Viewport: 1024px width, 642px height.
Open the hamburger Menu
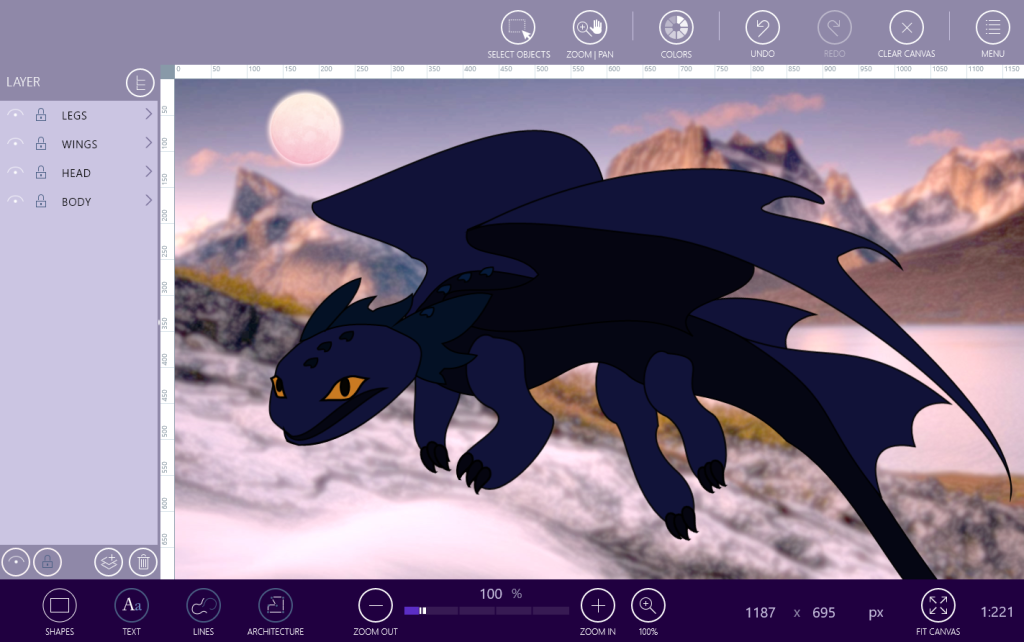(x=992, y=28)
